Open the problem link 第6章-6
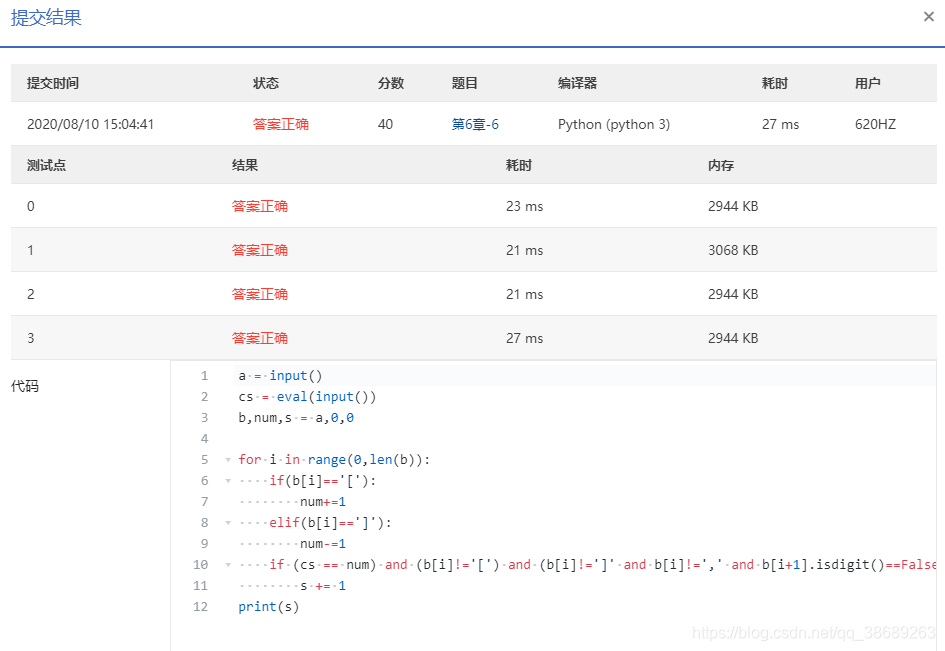Screen dimensions: 945x651 (477, 124)
